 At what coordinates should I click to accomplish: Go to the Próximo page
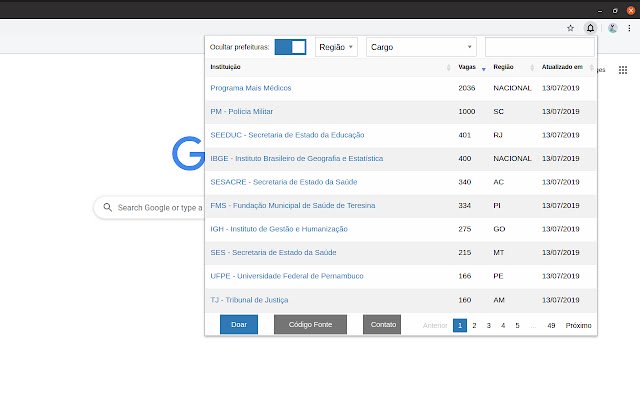coord(578,325)
